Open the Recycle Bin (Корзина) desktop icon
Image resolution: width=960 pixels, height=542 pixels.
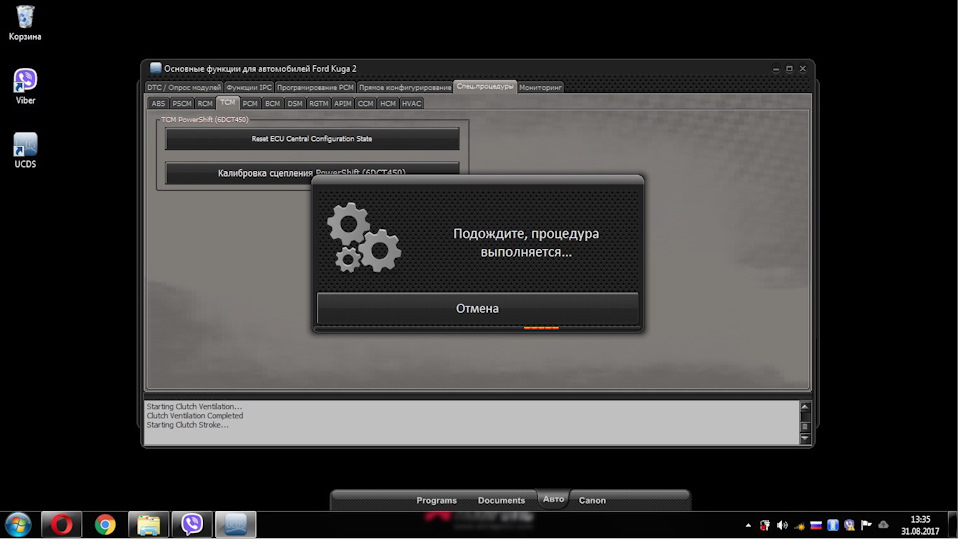tap(25, 23)
